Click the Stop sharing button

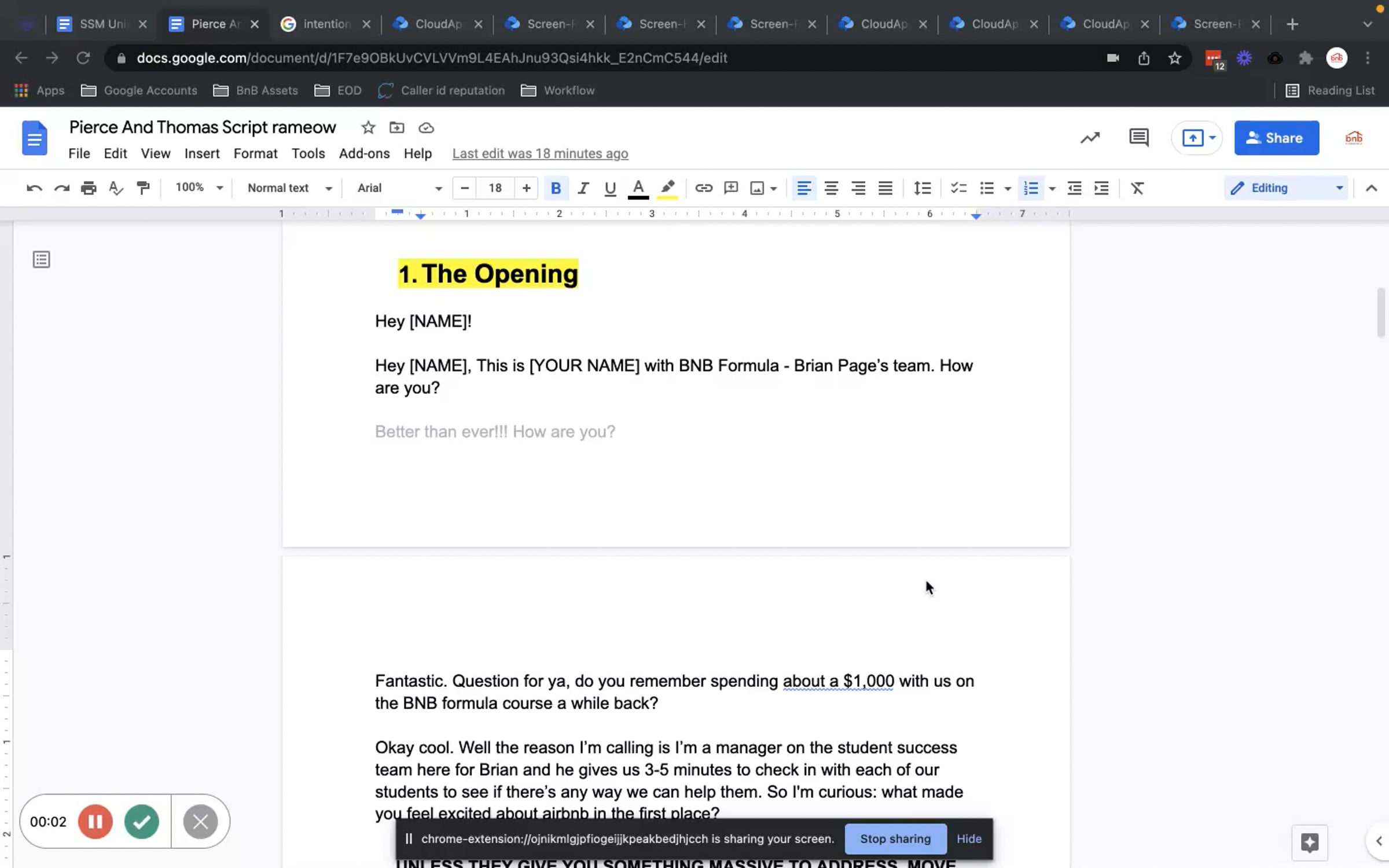895,838
